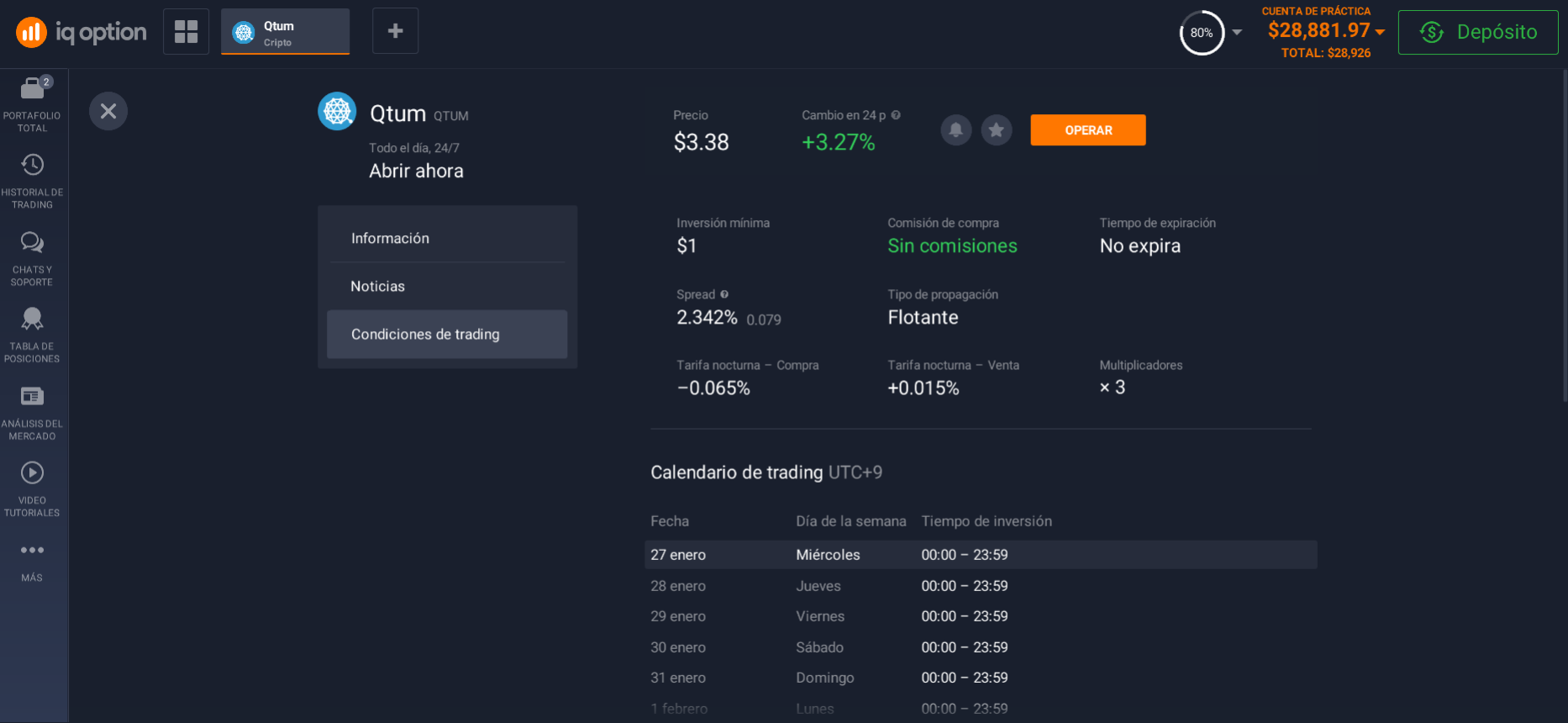Click the Qtum coin logo

point(337,111)
